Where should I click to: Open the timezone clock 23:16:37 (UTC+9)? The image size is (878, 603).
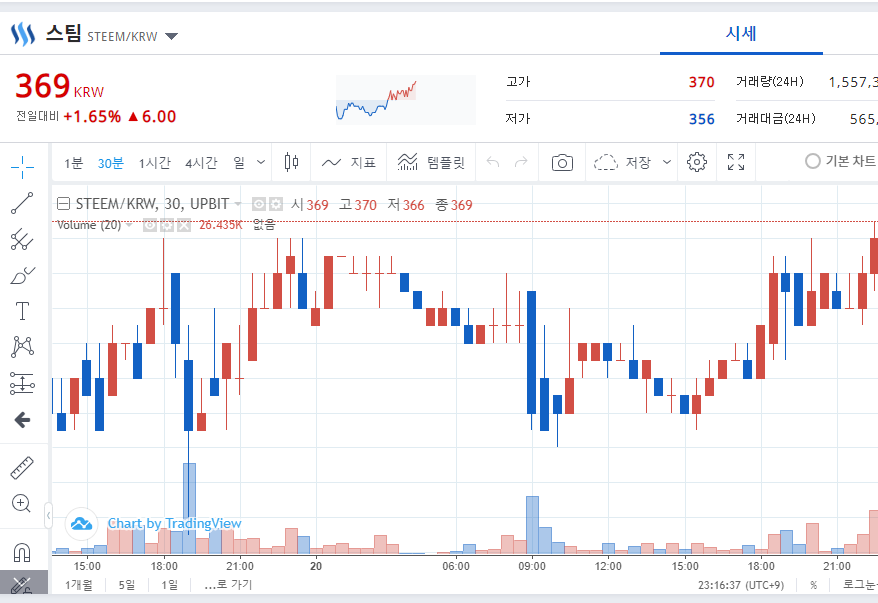(x=741, y=586)
